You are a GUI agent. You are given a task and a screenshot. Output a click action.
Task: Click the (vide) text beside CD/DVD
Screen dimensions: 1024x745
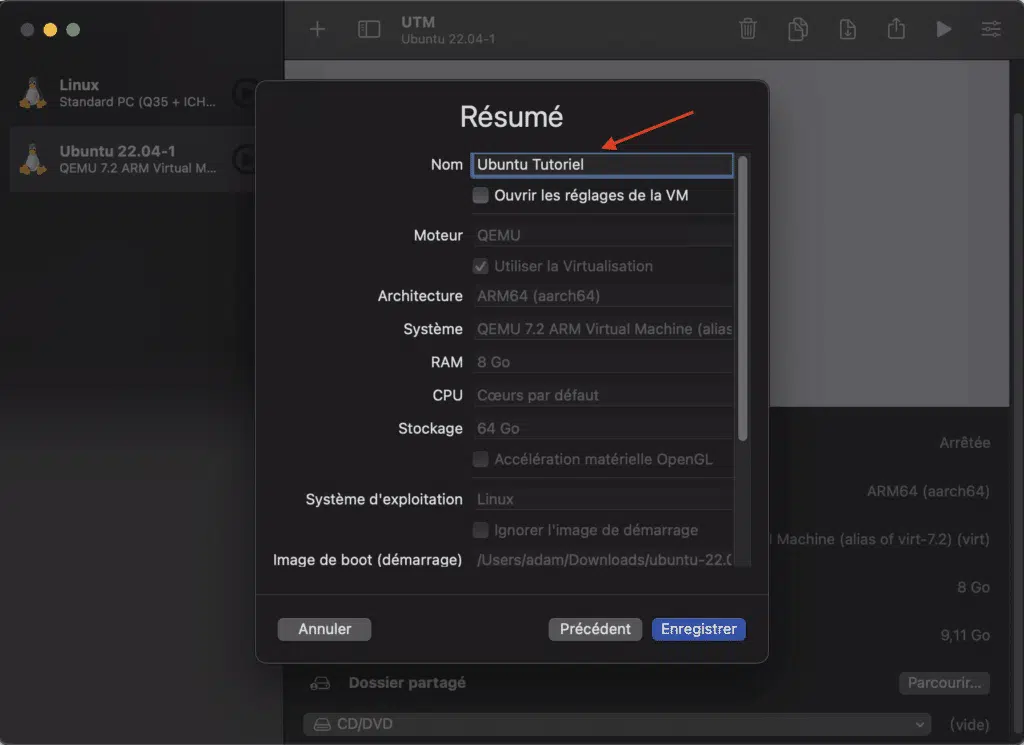(x=969, y=724)
